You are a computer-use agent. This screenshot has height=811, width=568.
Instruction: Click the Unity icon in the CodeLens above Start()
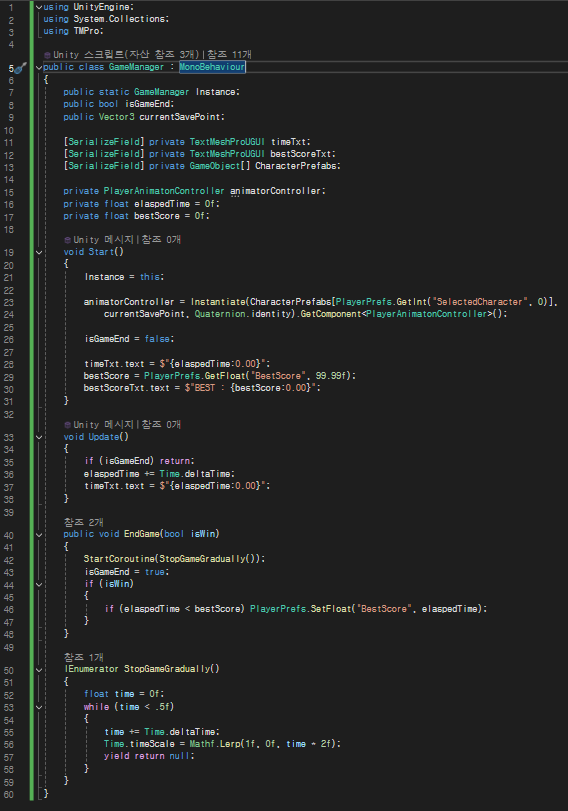[x=67, y=240]
